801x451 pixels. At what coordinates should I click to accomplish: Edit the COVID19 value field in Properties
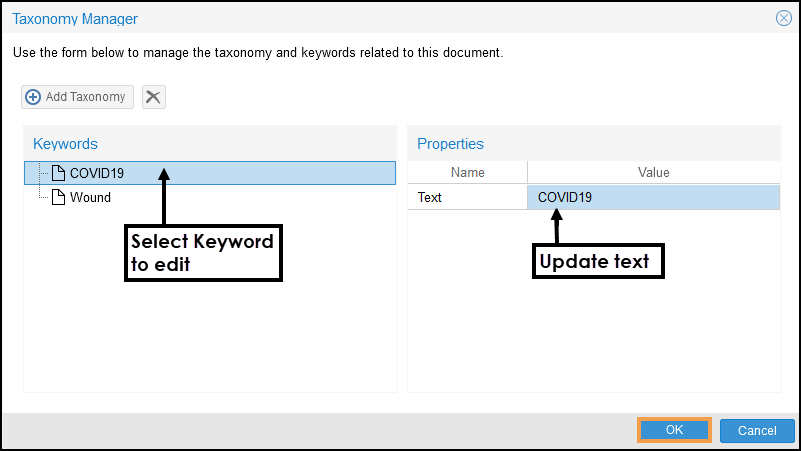tap(653, 197)
